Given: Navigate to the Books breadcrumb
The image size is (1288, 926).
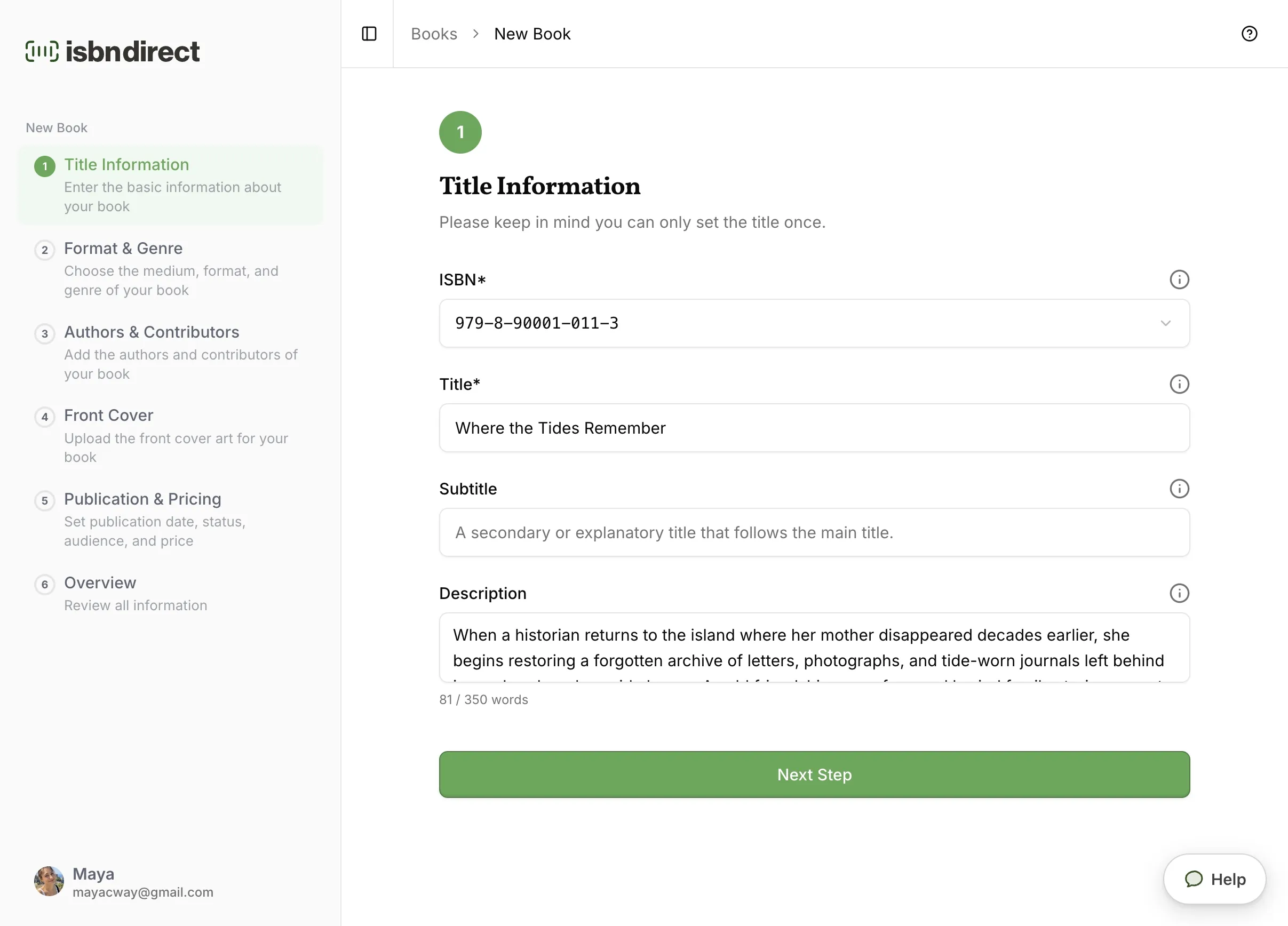Looking at the screenshot, I should pyautogui.click(x=434, y=34).
